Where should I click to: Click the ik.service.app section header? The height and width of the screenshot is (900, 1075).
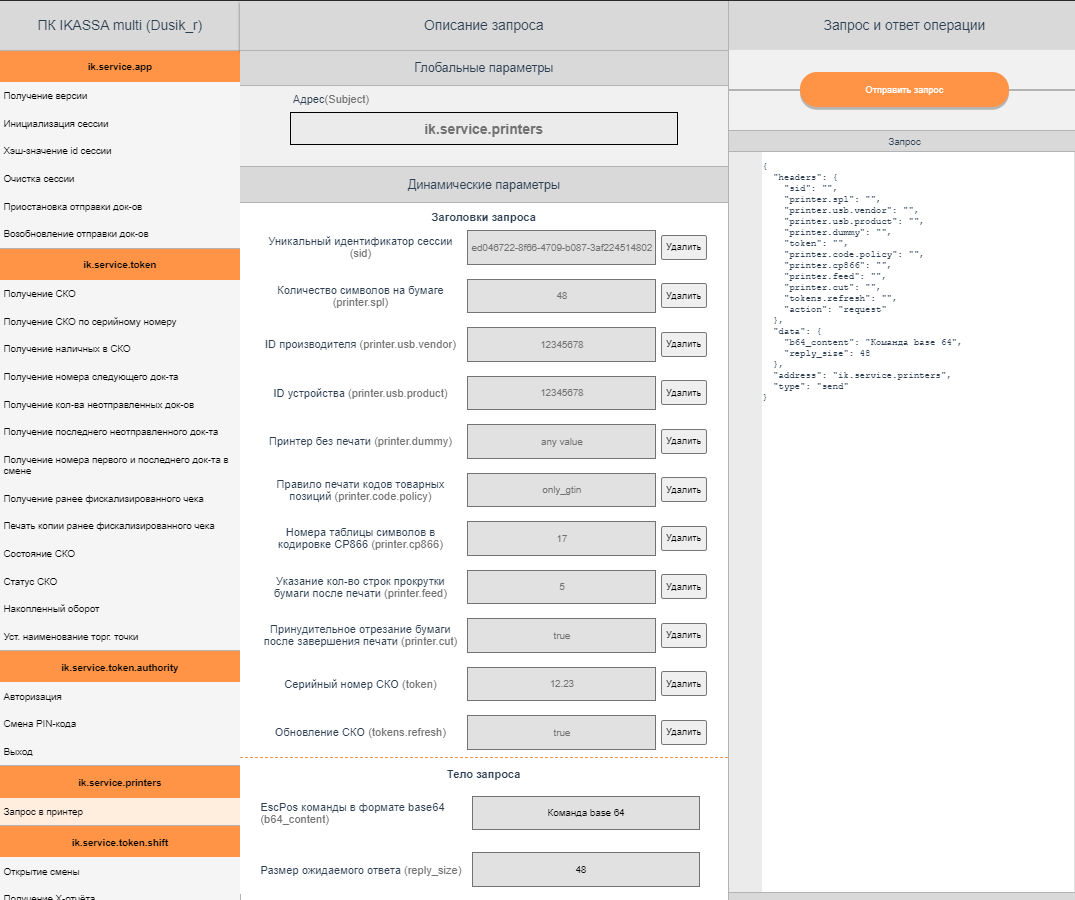tap(120, 67)
